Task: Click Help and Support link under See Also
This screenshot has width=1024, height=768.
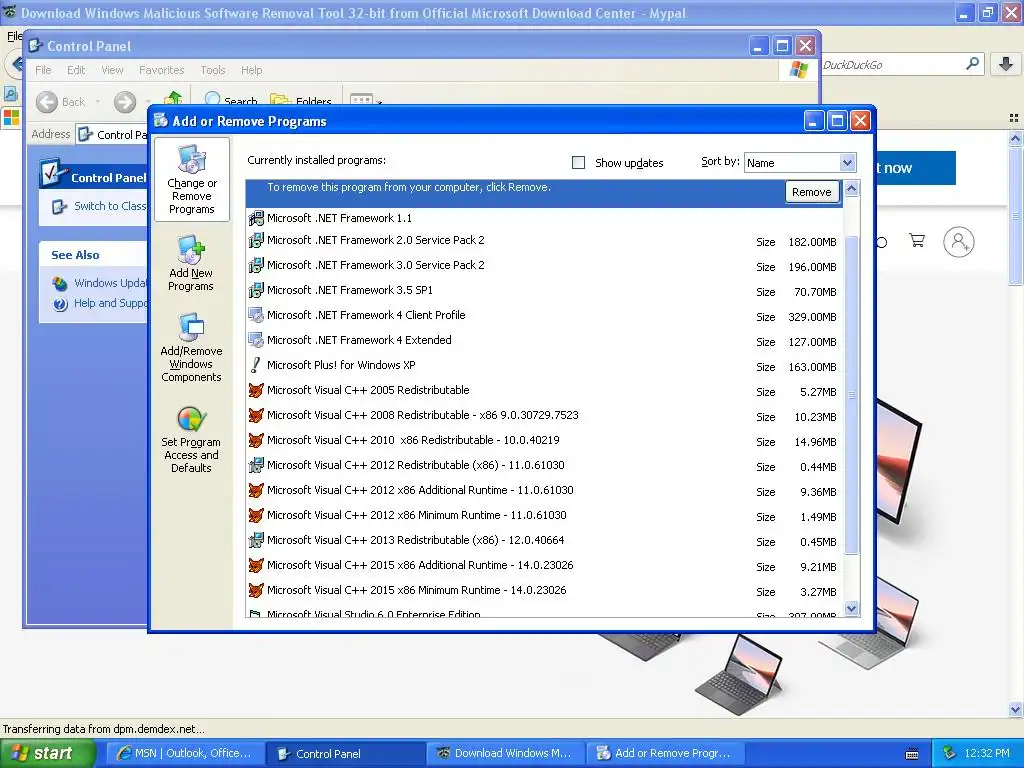Action: click(110, 303)
